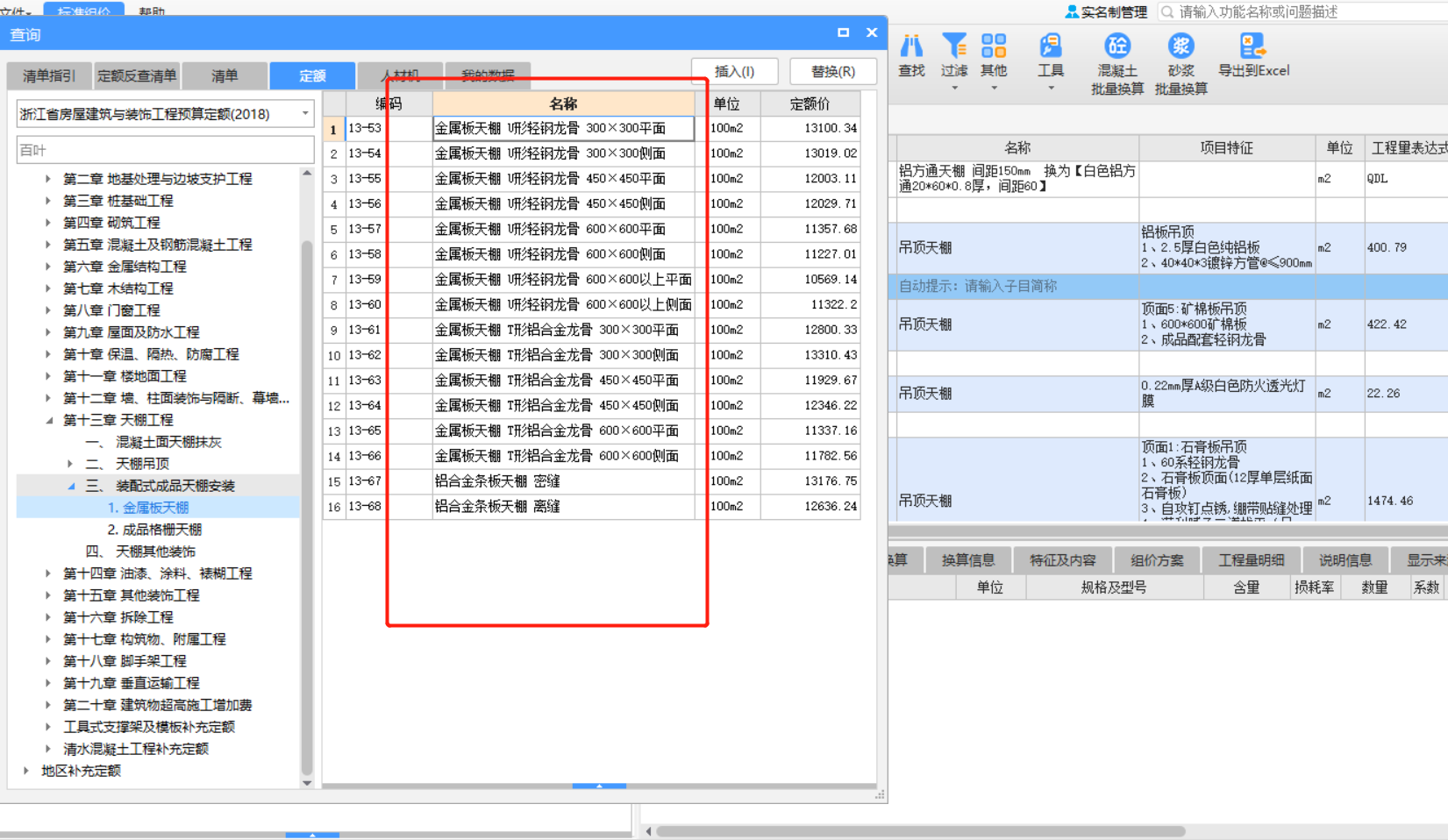The height and width of the screenshot is (840, 1448).
Task: Click the 400.79 quantity cell
Action: 1406,248
